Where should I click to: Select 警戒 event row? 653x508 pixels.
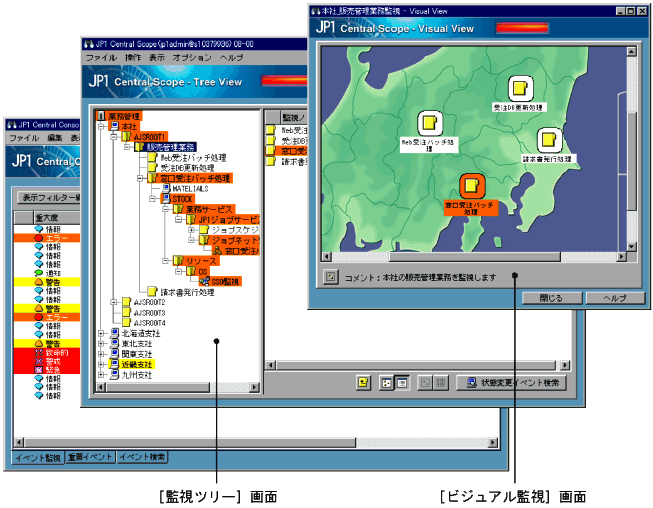[x=47, y=361]
